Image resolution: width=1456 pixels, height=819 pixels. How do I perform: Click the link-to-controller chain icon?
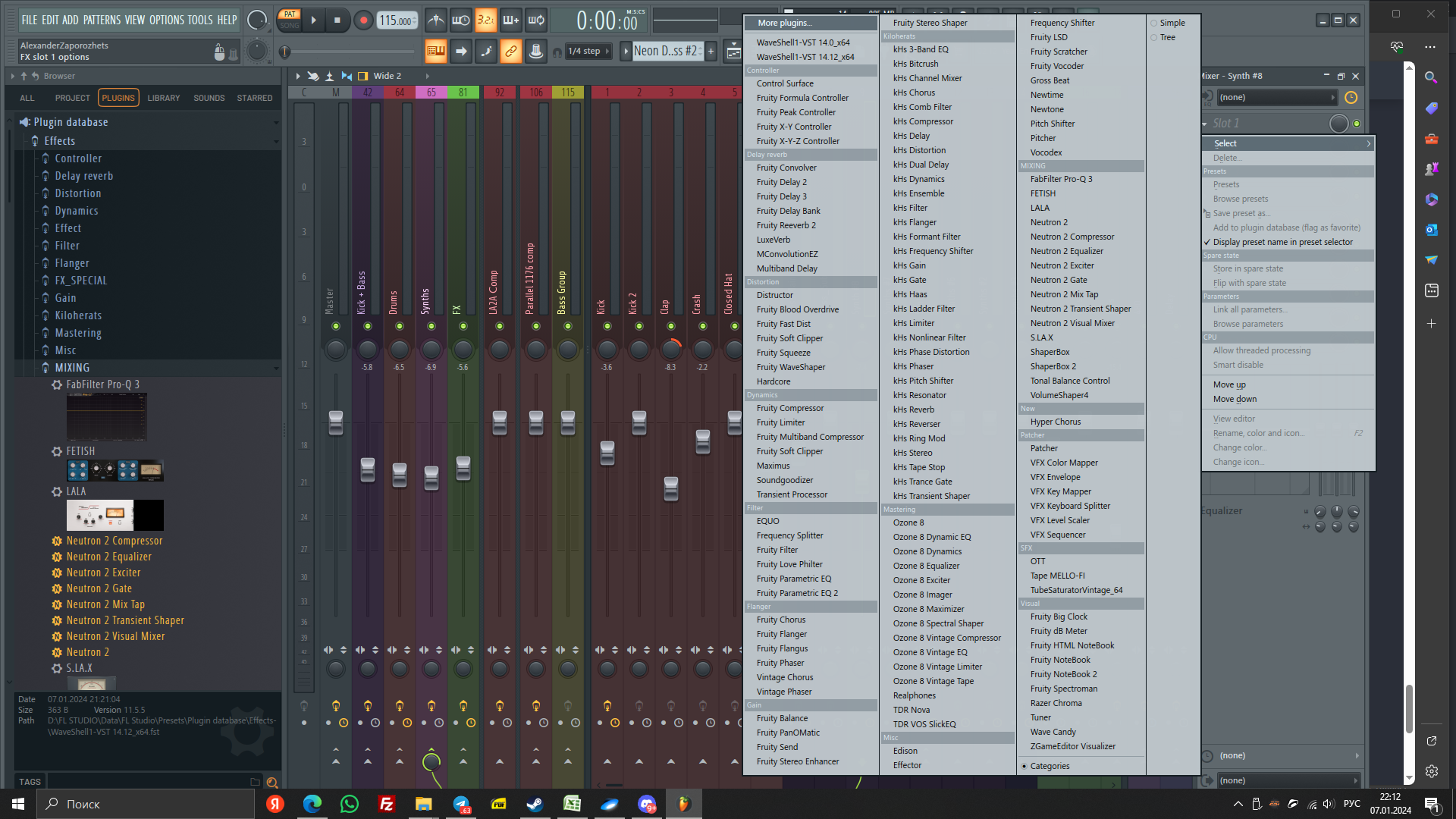[x=510, y=52]
